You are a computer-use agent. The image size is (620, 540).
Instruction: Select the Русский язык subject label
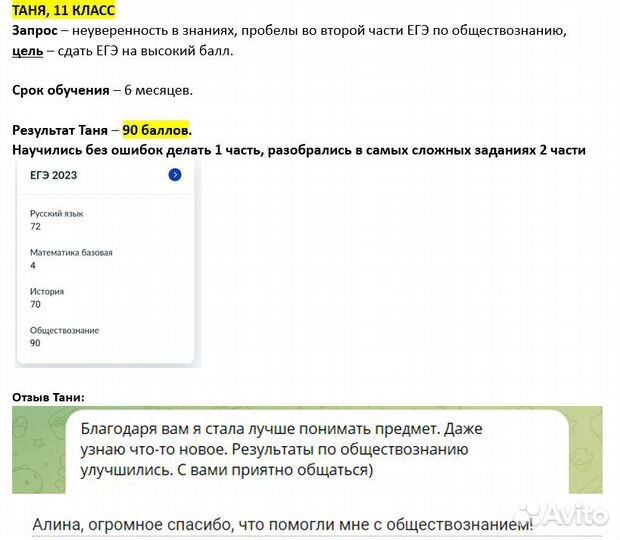(57, 213)
